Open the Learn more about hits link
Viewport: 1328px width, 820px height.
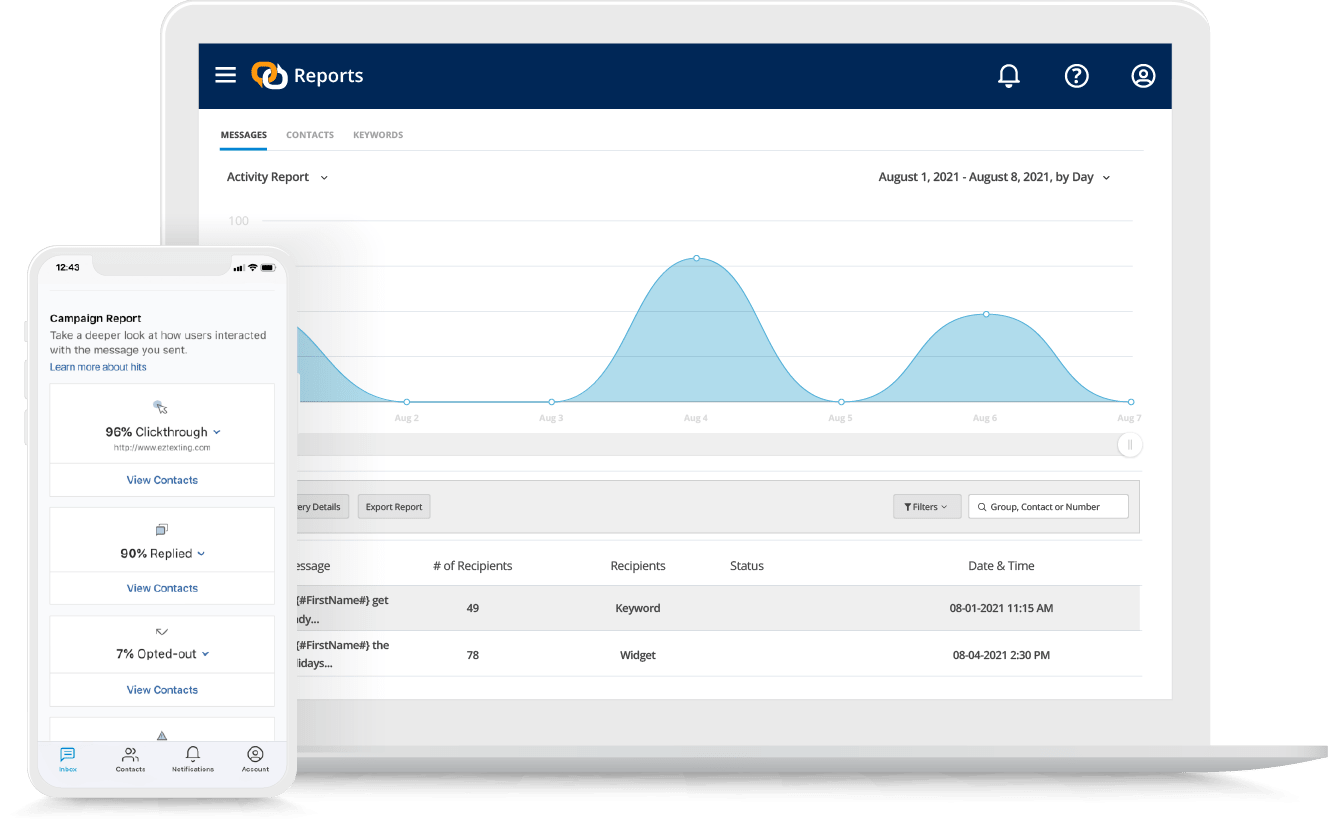[98, 367]
